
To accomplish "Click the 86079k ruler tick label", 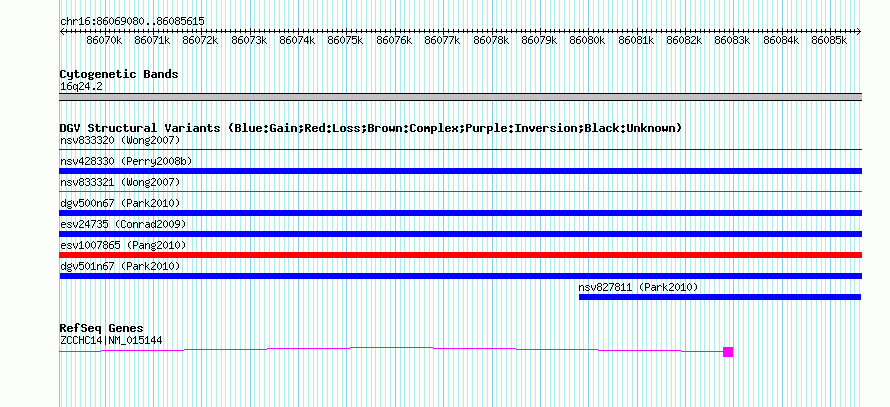I will coord(540,41).
